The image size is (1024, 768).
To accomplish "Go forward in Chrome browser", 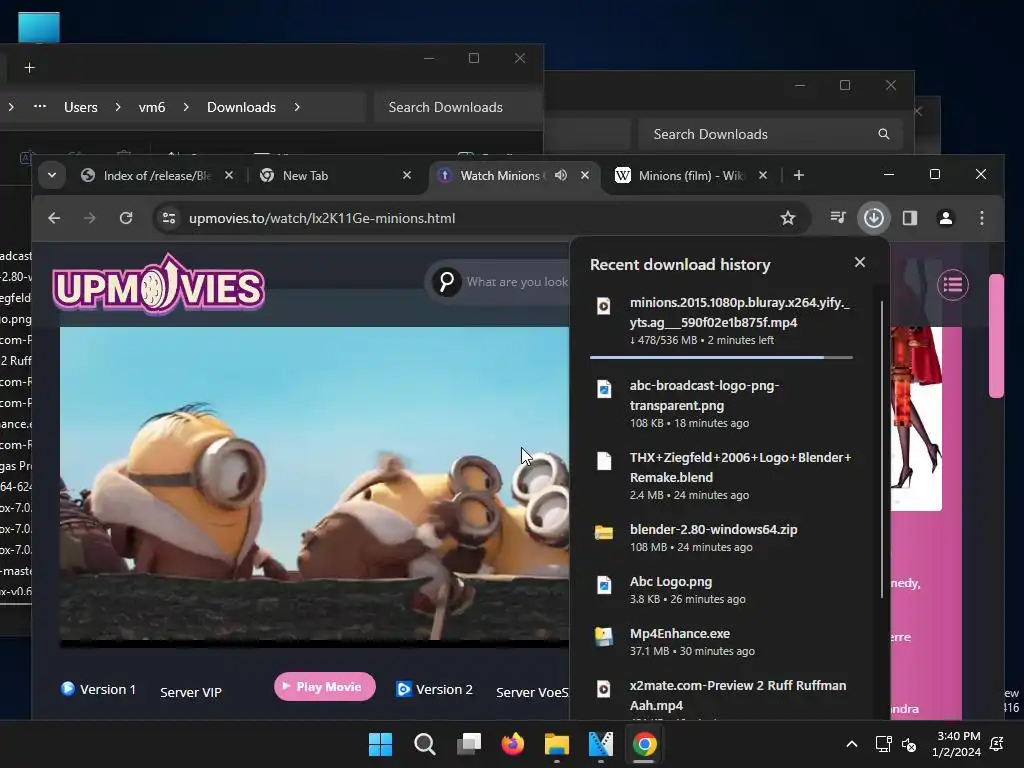I will point(89,218).
